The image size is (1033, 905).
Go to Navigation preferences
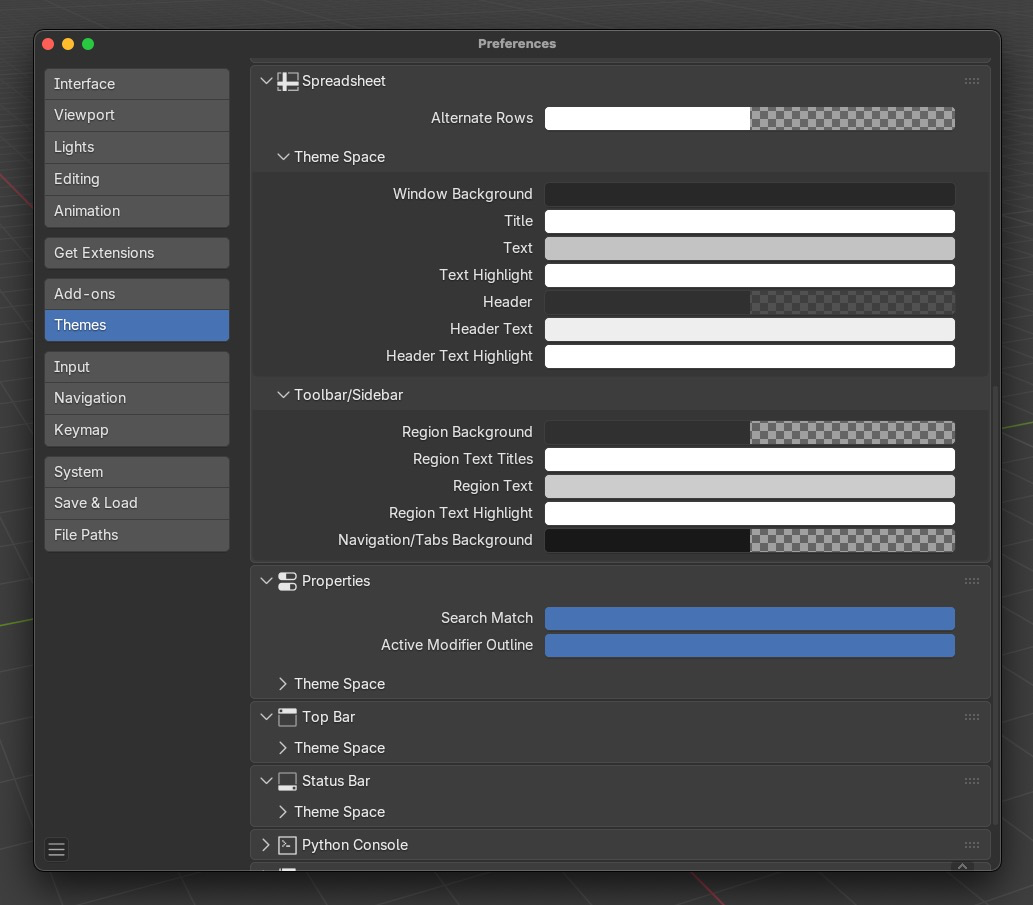point(137,398)
